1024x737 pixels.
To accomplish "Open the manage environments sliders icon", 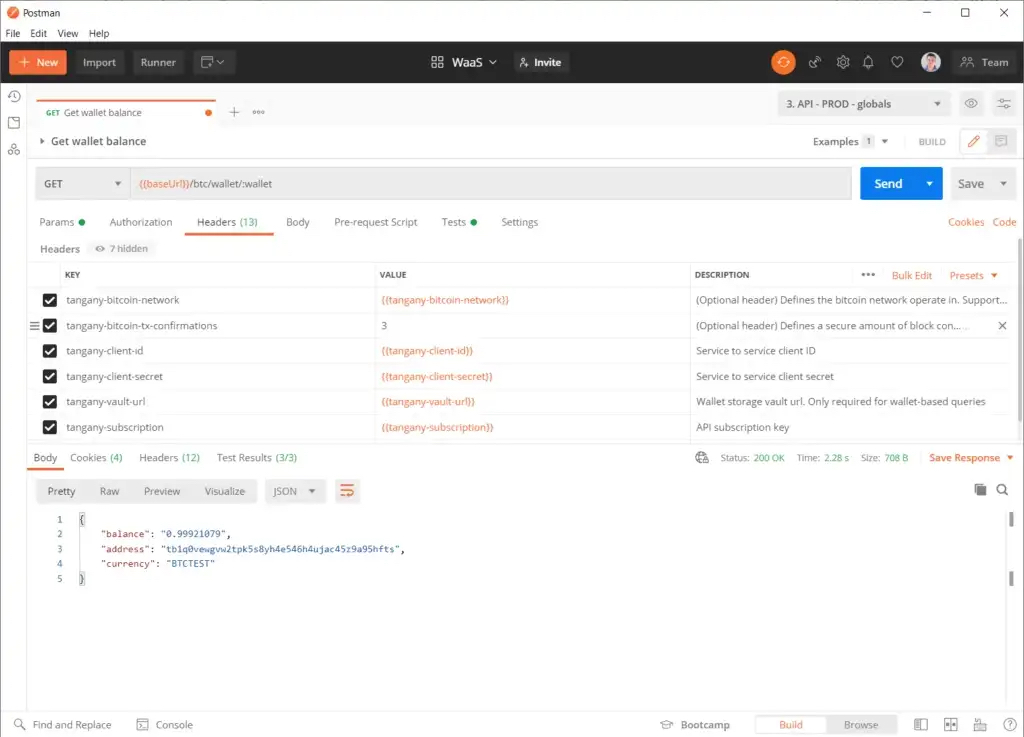I will click(1004, 104).
